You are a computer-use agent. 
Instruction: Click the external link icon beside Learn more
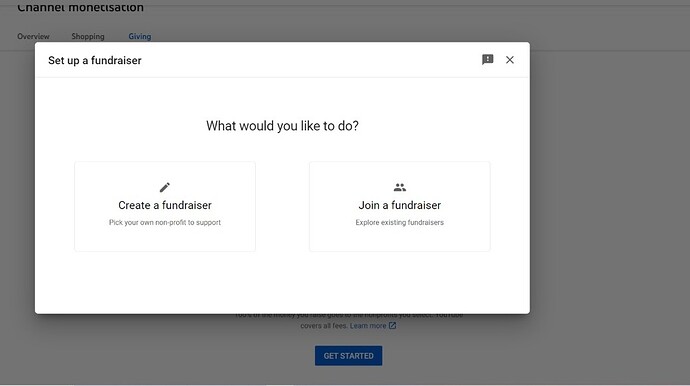point(392,326)
